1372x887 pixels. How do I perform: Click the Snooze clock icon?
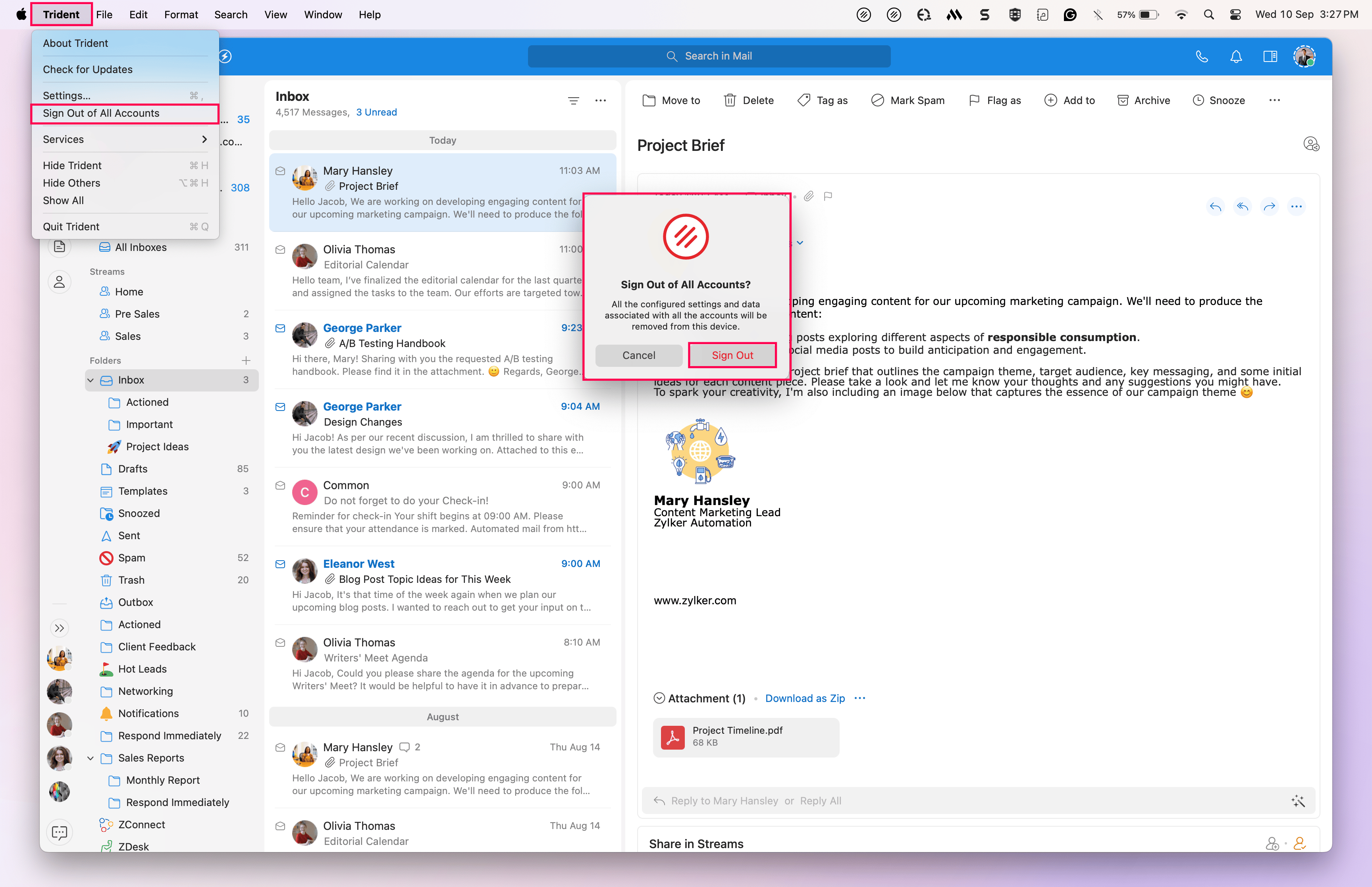coord(1198,100)
